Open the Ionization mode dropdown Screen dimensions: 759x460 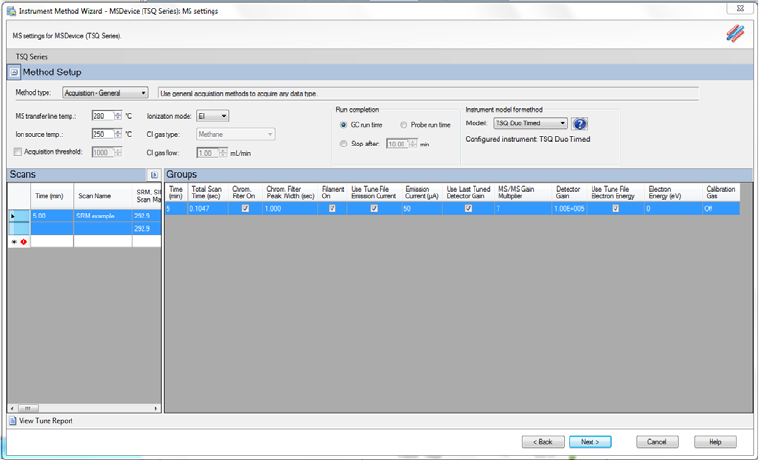point(213,116)
